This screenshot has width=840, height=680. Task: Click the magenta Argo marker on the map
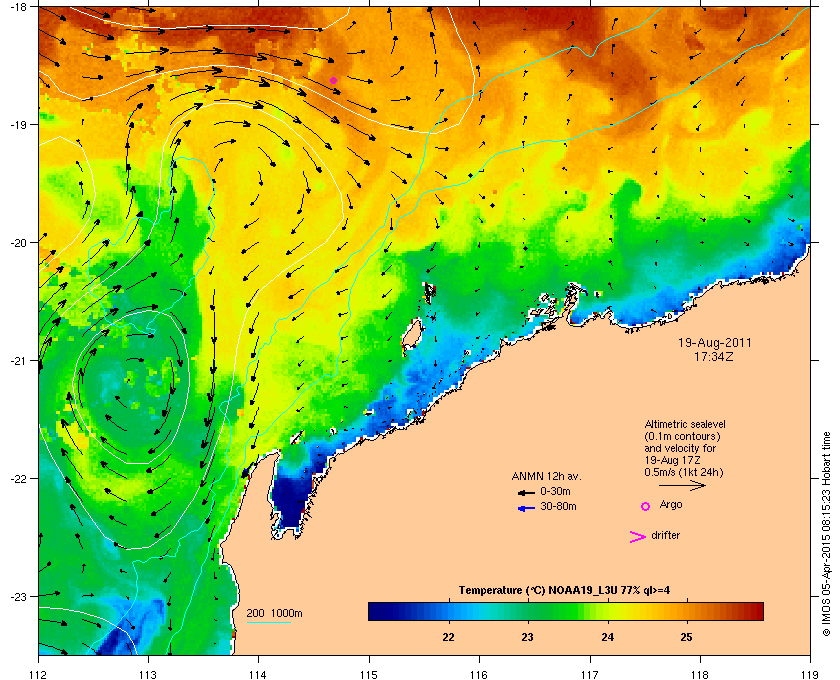coord(333,80)
